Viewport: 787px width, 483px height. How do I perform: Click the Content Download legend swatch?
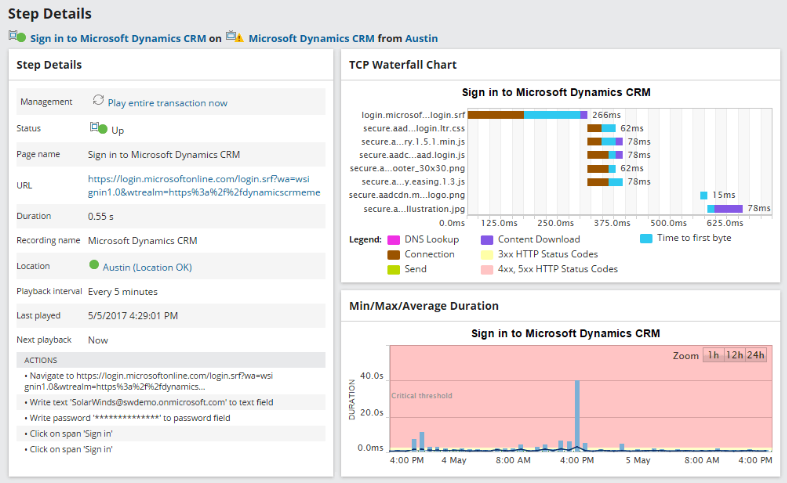point(487,239)
